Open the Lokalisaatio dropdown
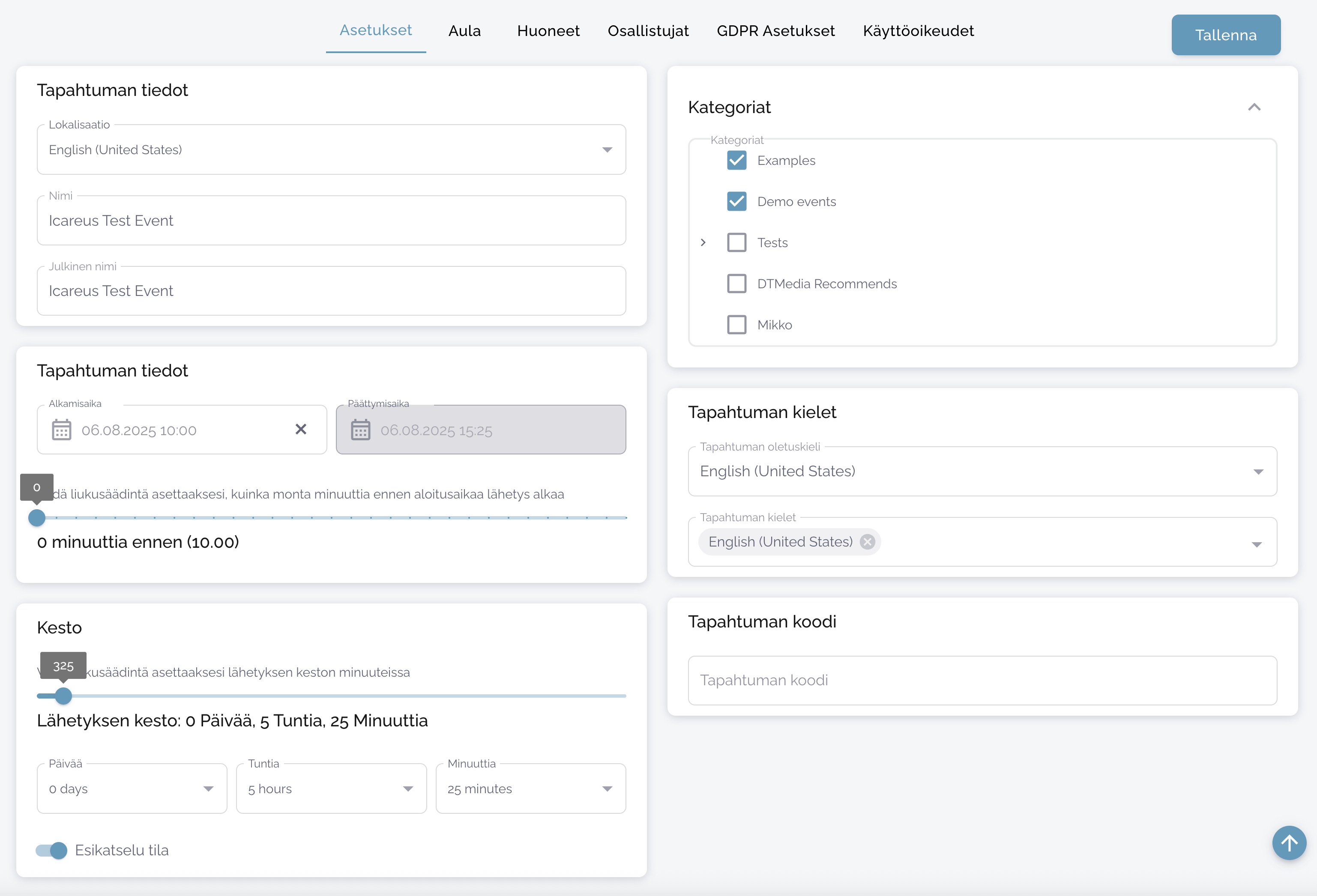This screenshot has width=1317, height=896. click(x=331, y=149)
